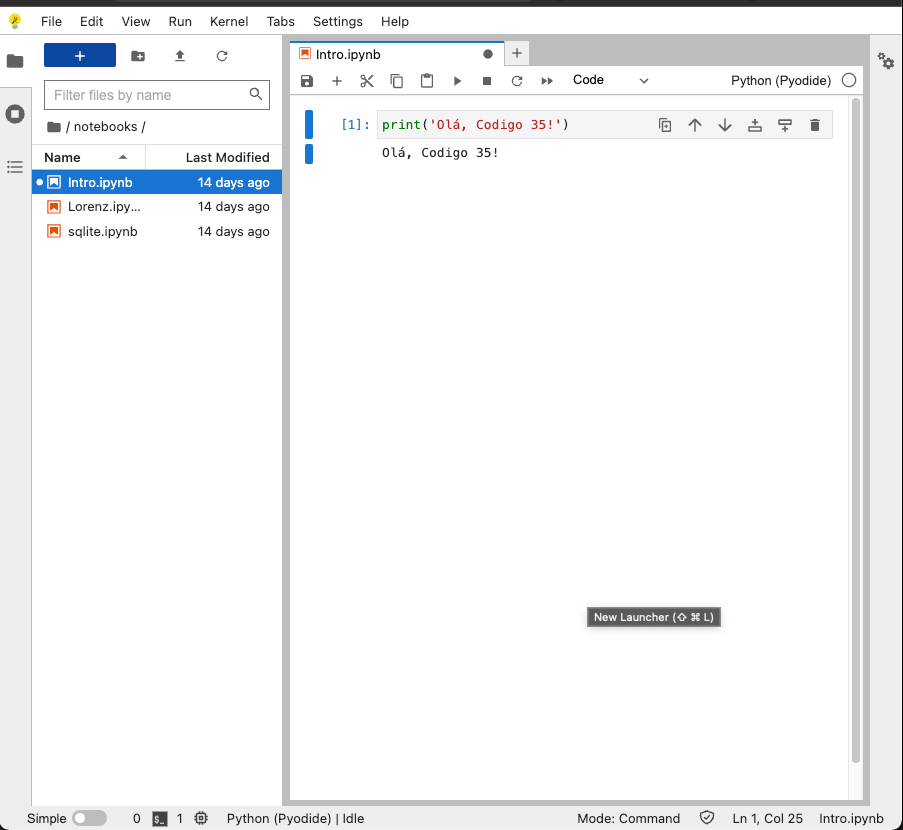Restart kernel and run all cells

pos(547,81)
